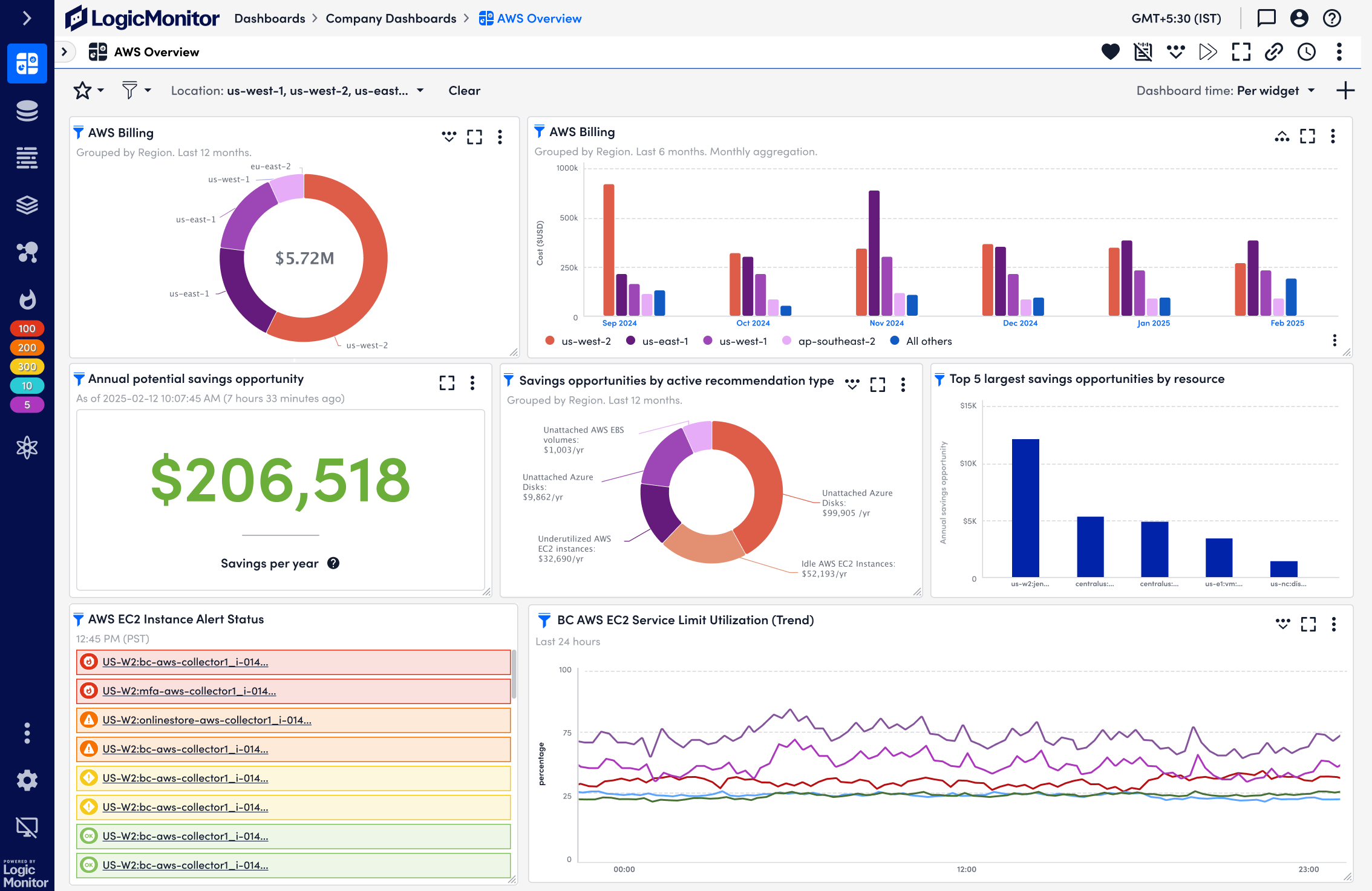The height and width of the screenshot is (891, 1372).
Task: Clear the applied location filter
Action: pos(464,91)
